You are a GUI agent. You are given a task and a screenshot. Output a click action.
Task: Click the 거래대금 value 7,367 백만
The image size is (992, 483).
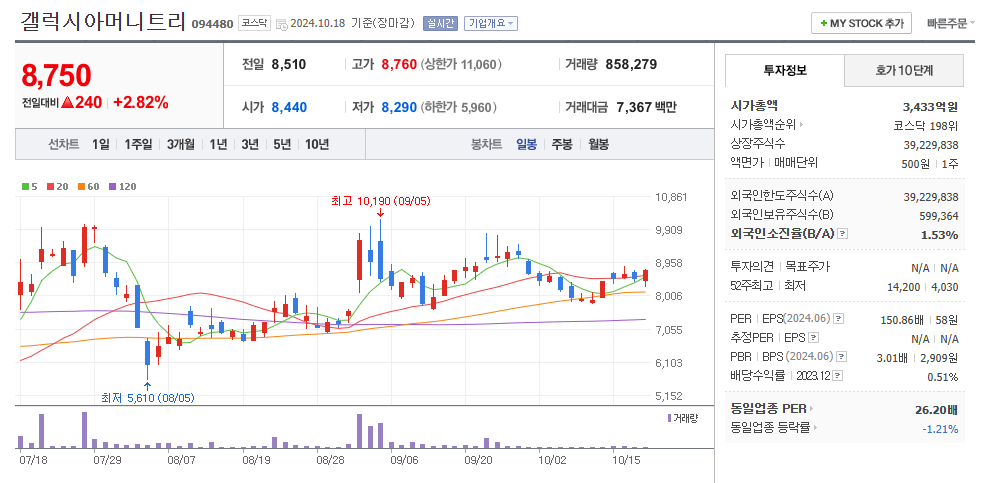[646, 107]
